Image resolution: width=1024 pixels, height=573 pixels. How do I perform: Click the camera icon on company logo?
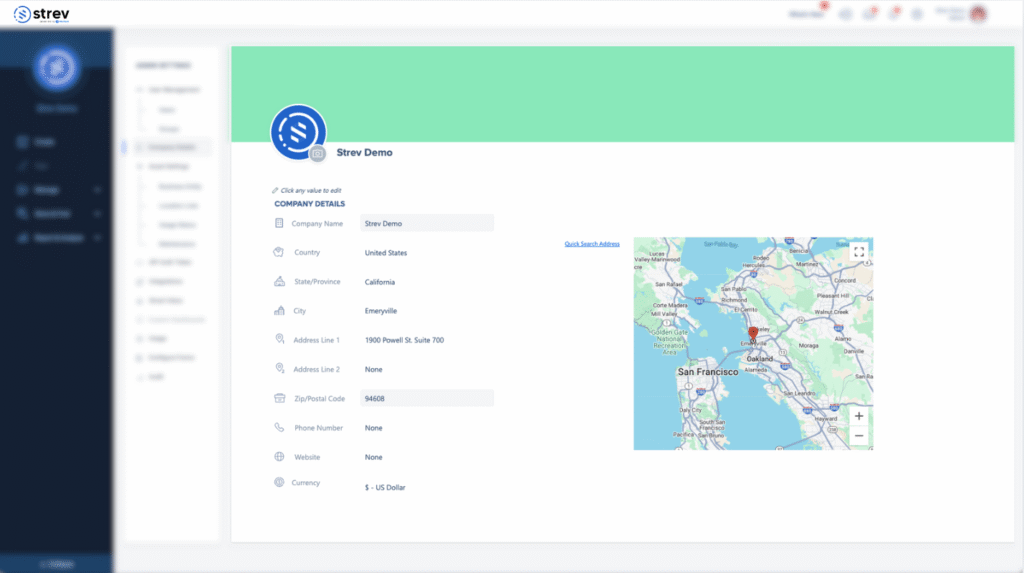(318, 154)
